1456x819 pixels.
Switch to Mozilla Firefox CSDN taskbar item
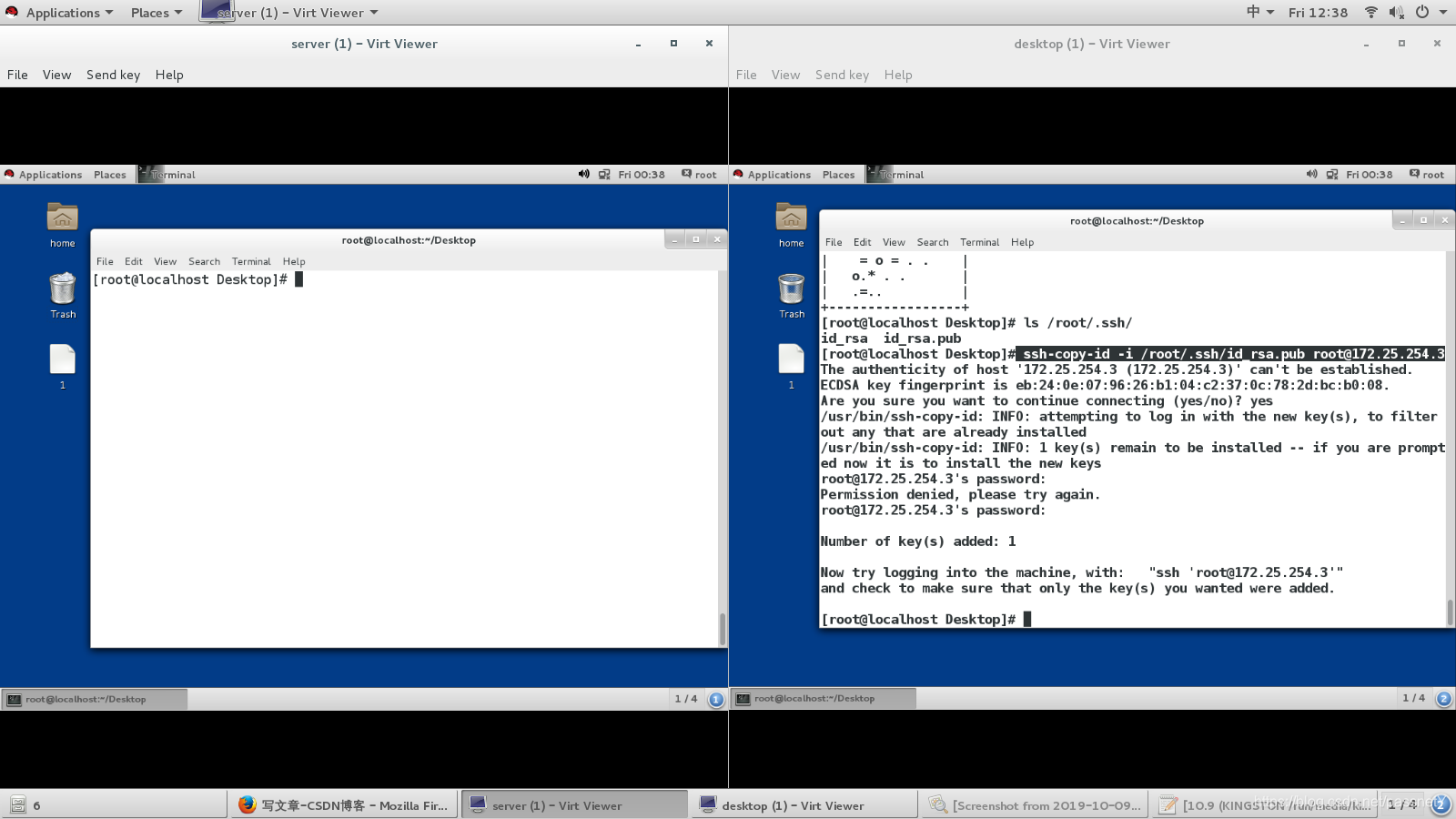(x=344, y=805)
